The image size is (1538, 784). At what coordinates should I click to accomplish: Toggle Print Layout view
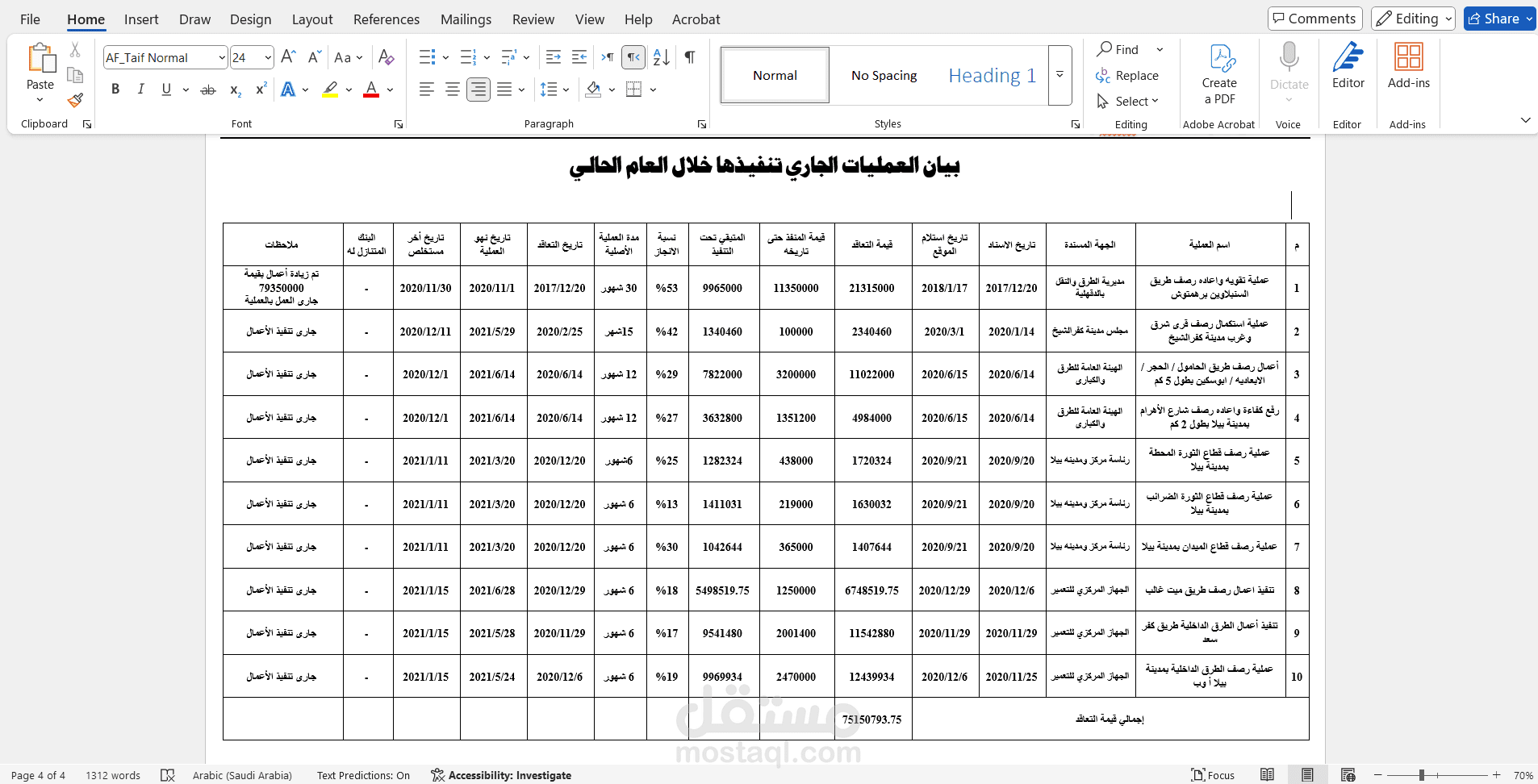1307,775
